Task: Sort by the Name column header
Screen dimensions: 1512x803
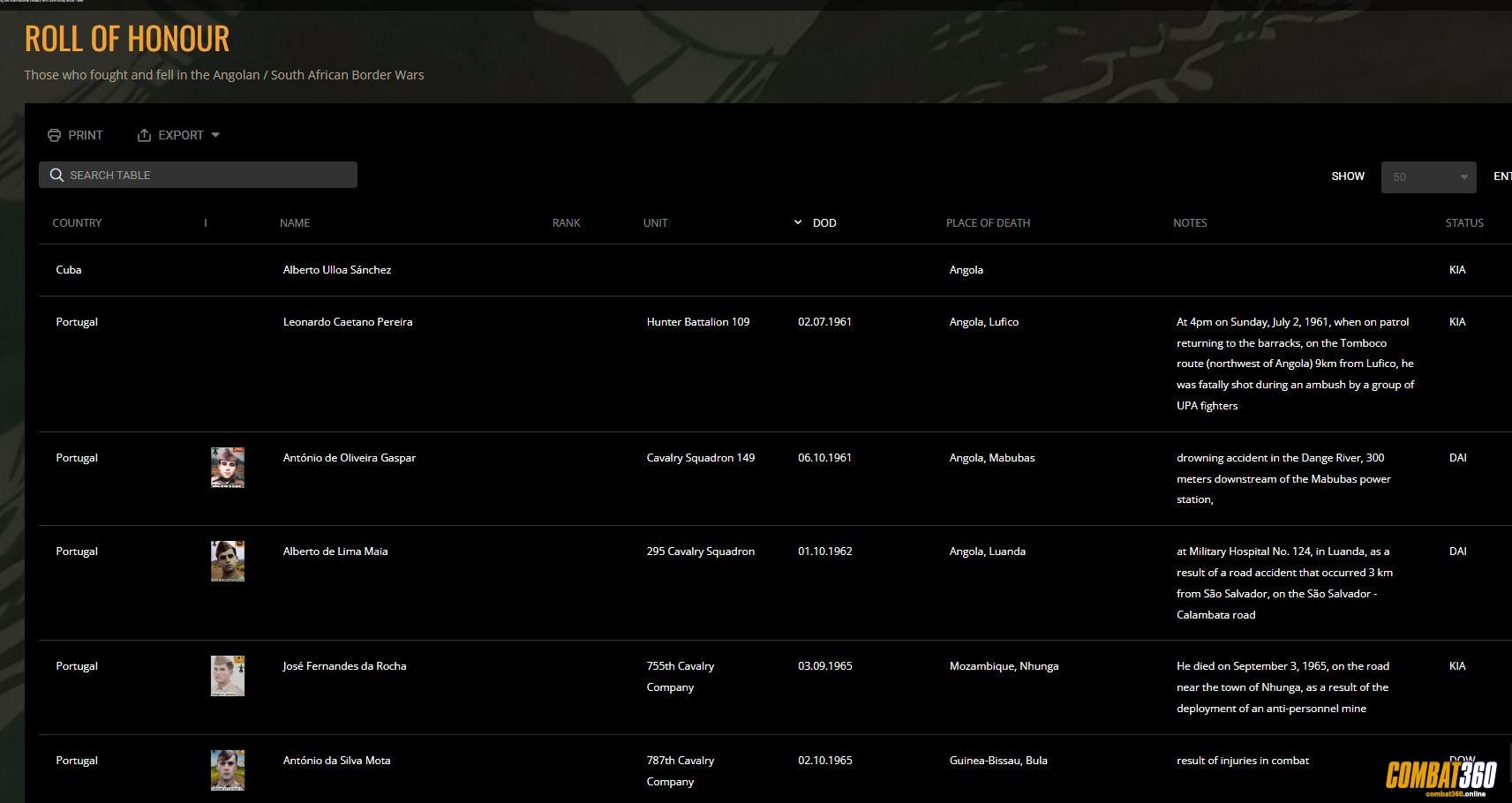Action: coord(295,222)
